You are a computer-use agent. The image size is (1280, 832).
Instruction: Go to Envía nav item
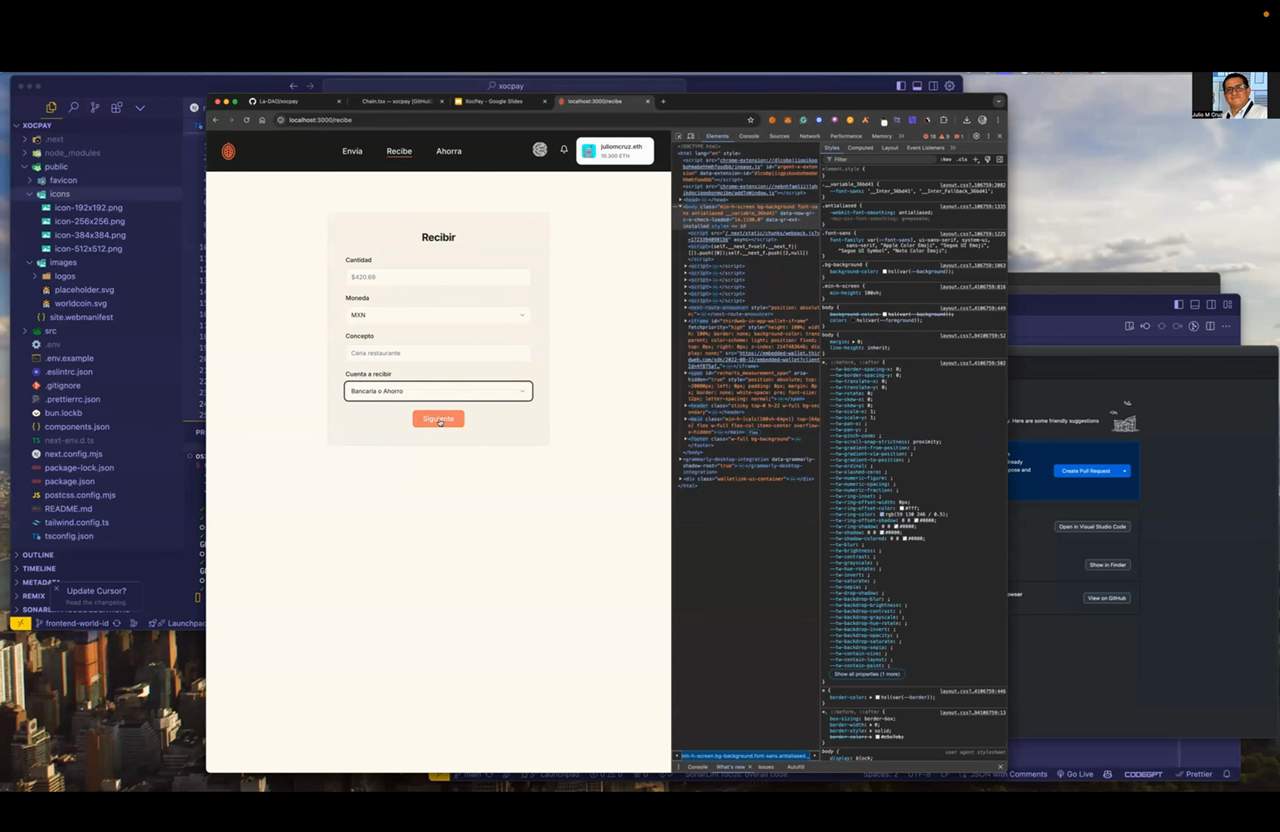[352, 151]
